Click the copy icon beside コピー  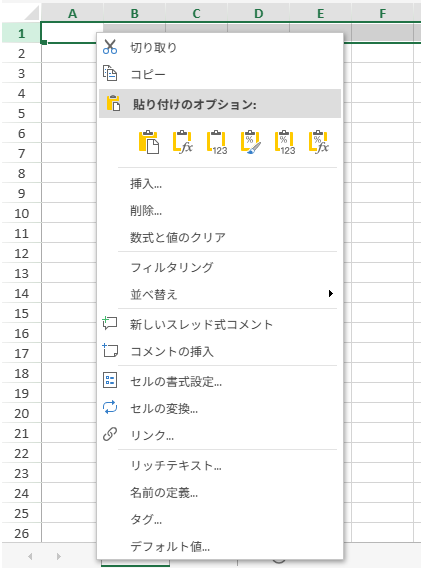(x=110, y=74)
